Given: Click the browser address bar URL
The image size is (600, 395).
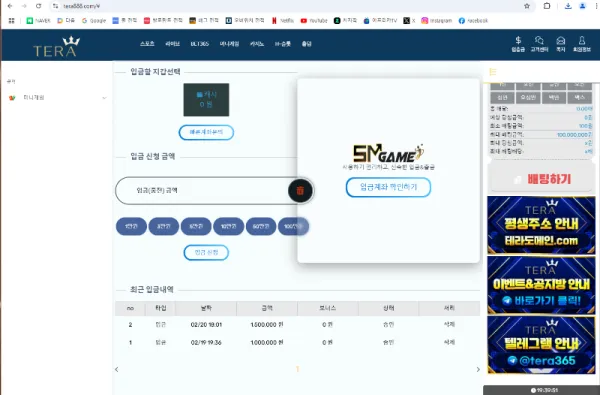Looking at the screenshot, I should point(82,6).
